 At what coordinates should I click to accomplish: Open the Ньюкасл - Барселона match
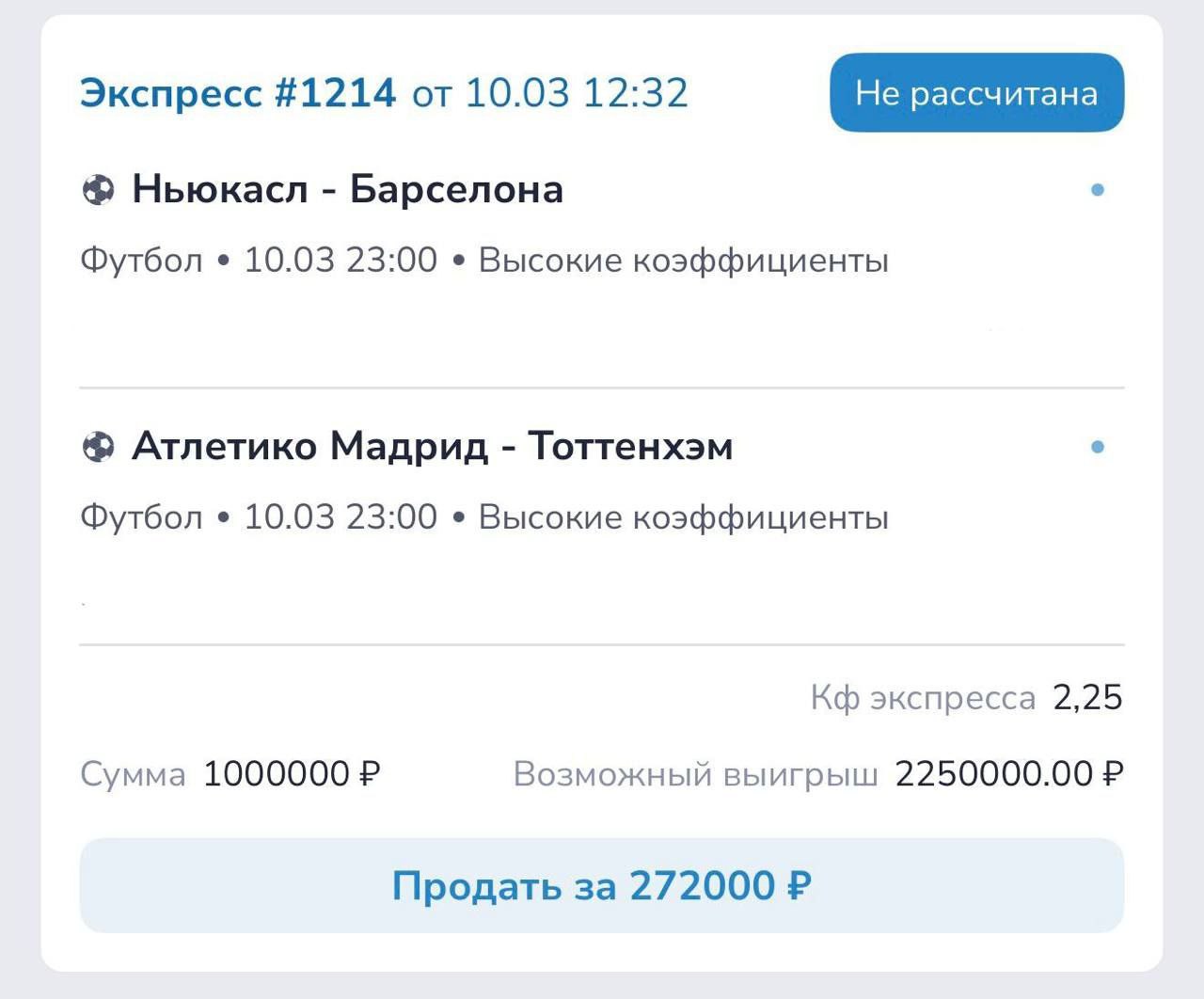[x=347, y=190]
